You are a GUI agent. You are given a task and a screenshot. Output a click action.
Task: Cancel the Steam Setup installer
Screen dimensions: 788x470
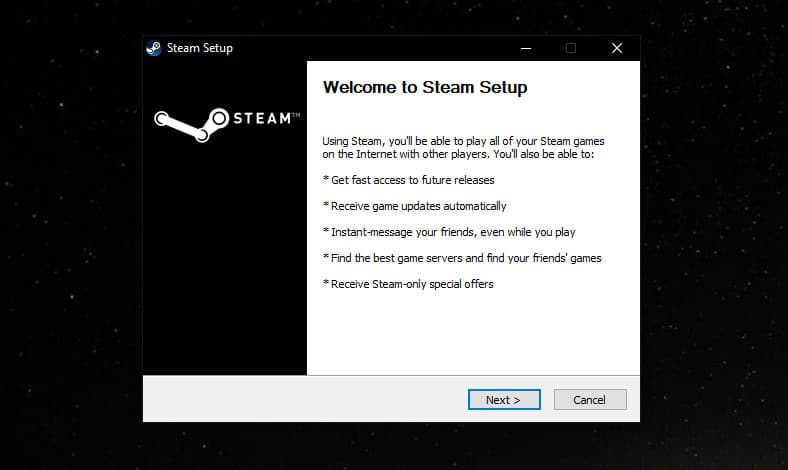590,400
